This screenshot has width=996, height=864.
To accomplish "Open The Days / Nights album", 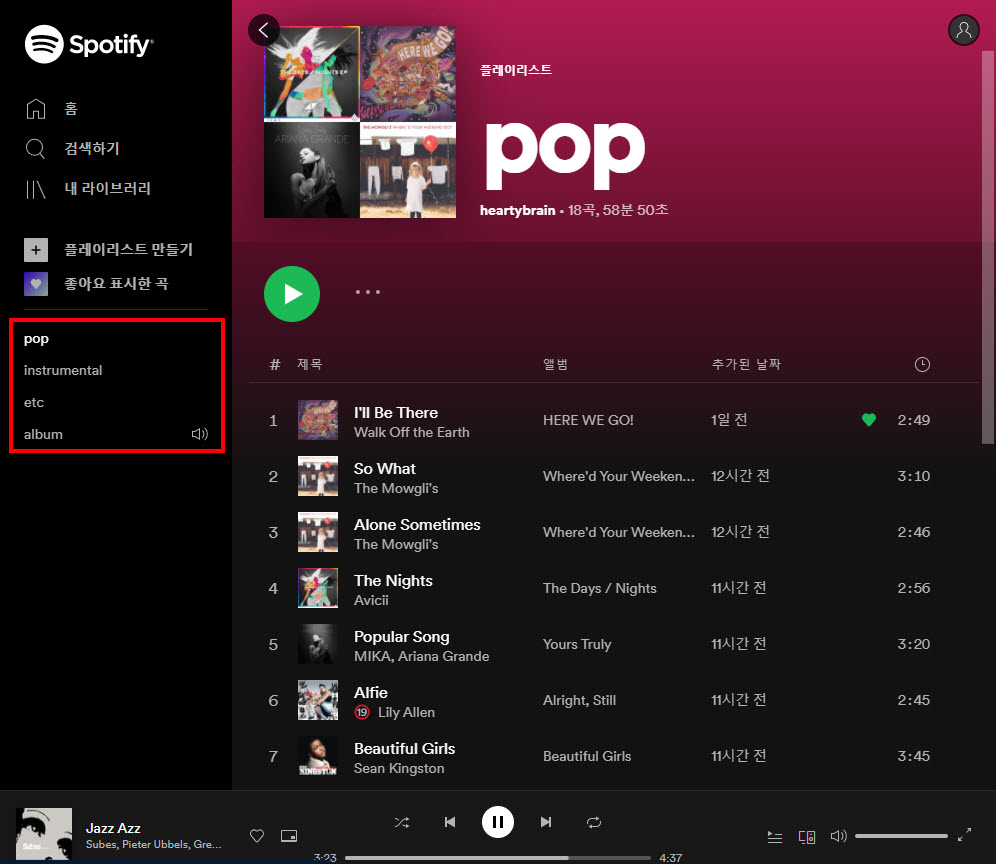I will tap(600, 588).
